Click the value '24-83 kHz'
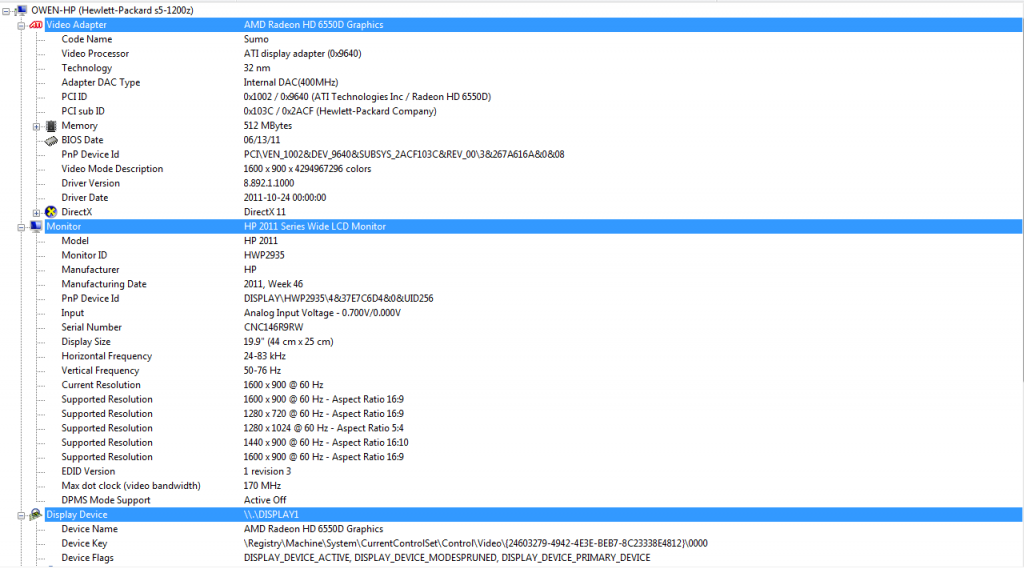 [264, 356]
